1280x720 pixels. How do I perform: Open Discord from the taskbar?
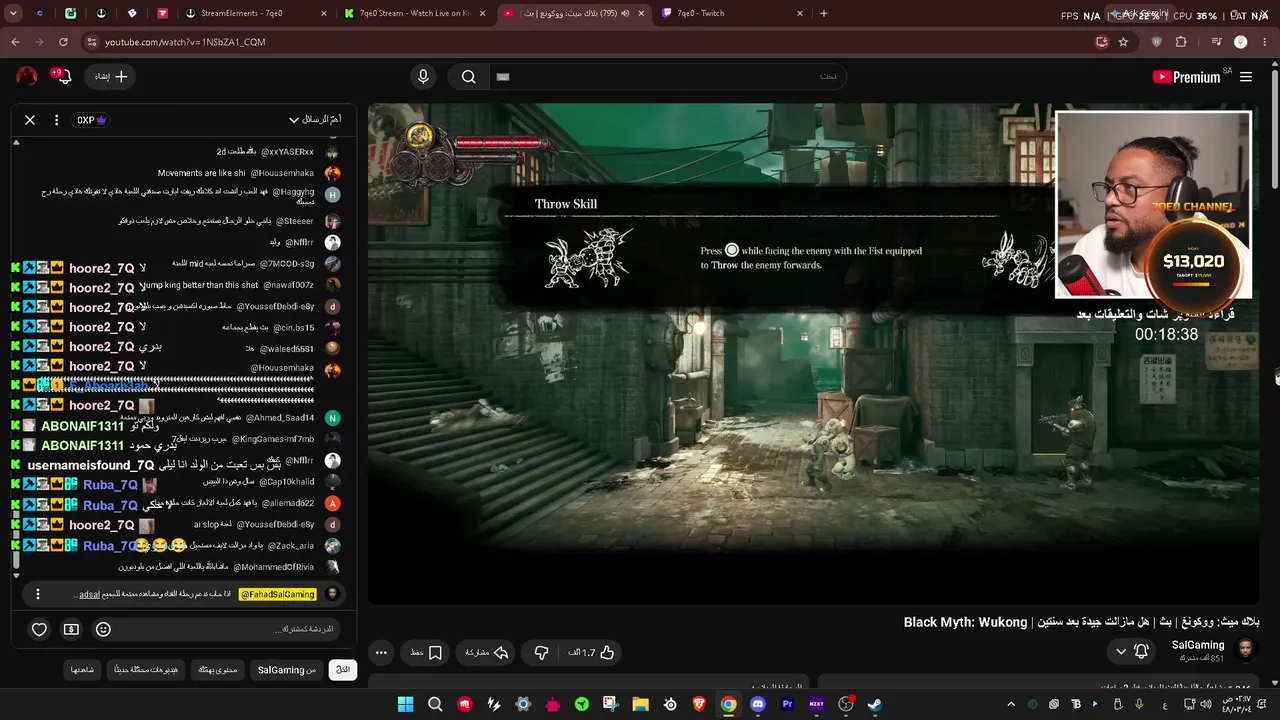758,704
